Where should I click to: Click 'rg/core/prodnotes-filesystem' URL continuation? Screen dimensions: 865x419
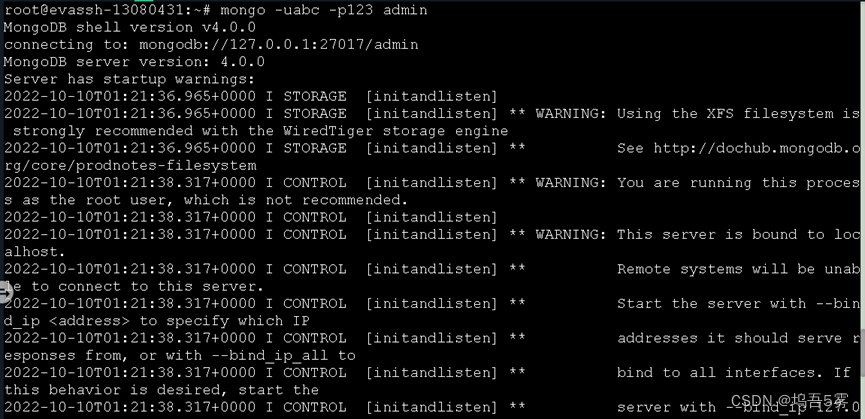pos(130,165)
